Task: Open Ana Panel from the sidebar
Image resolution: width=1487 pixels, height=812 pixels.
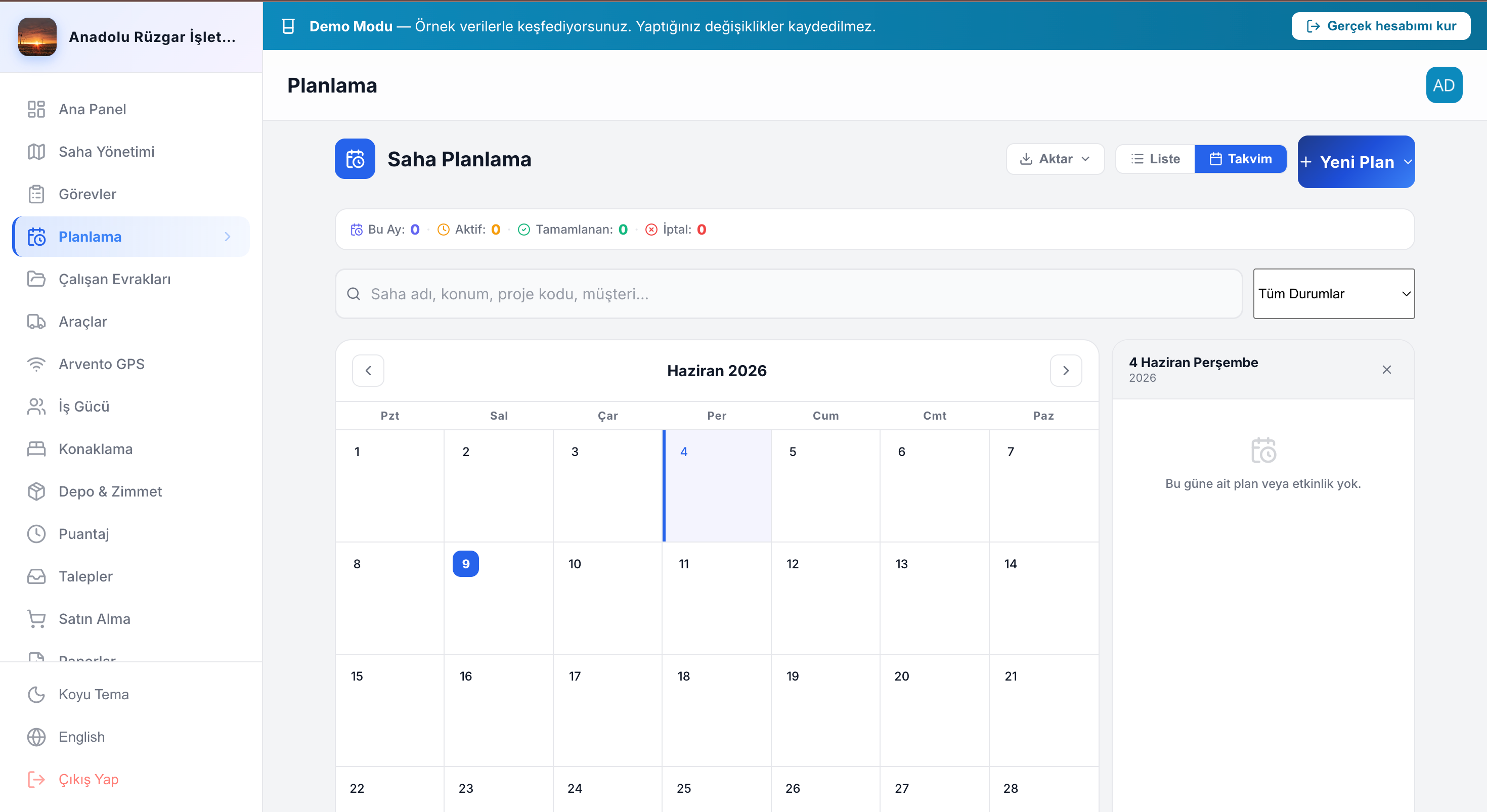Action: tap(132, 109)
